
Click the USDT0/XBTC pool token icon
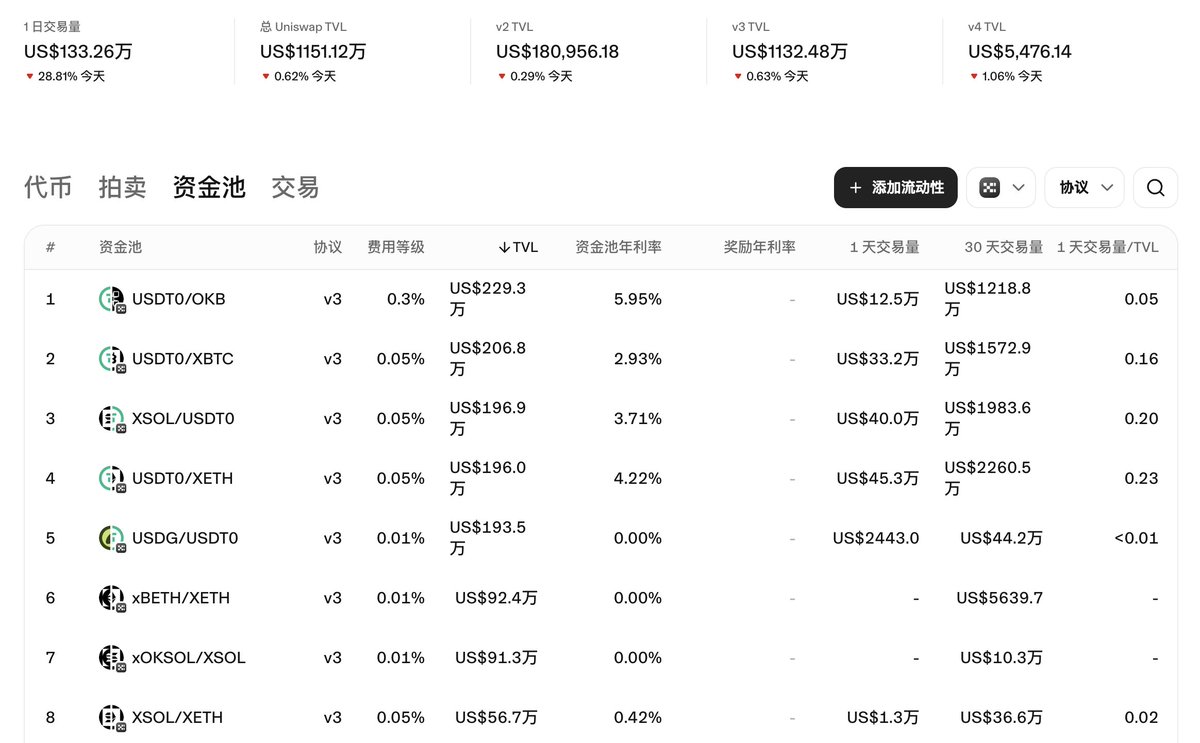point(112,359)
